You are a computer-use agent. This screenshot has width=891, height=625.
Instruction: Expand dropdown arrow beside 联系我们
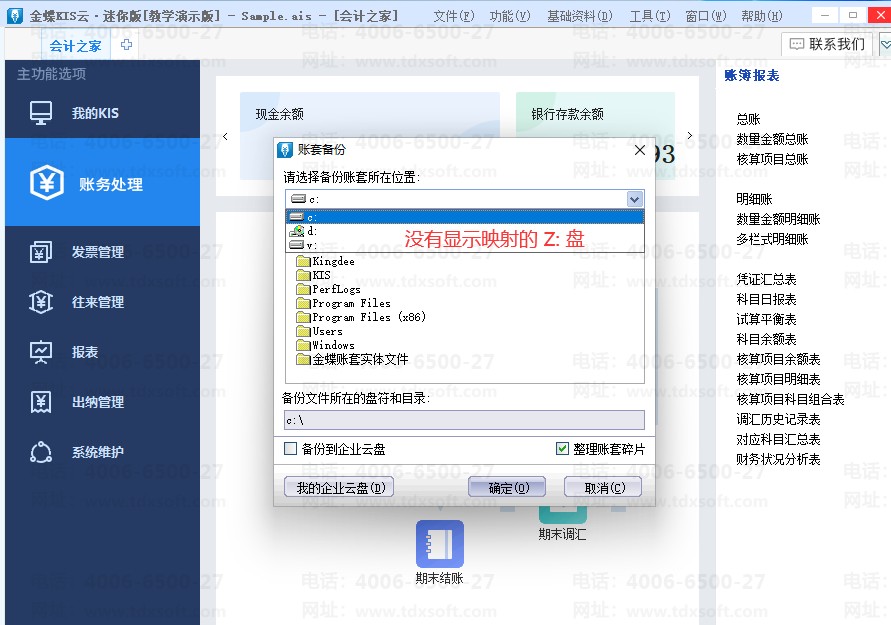885,44
